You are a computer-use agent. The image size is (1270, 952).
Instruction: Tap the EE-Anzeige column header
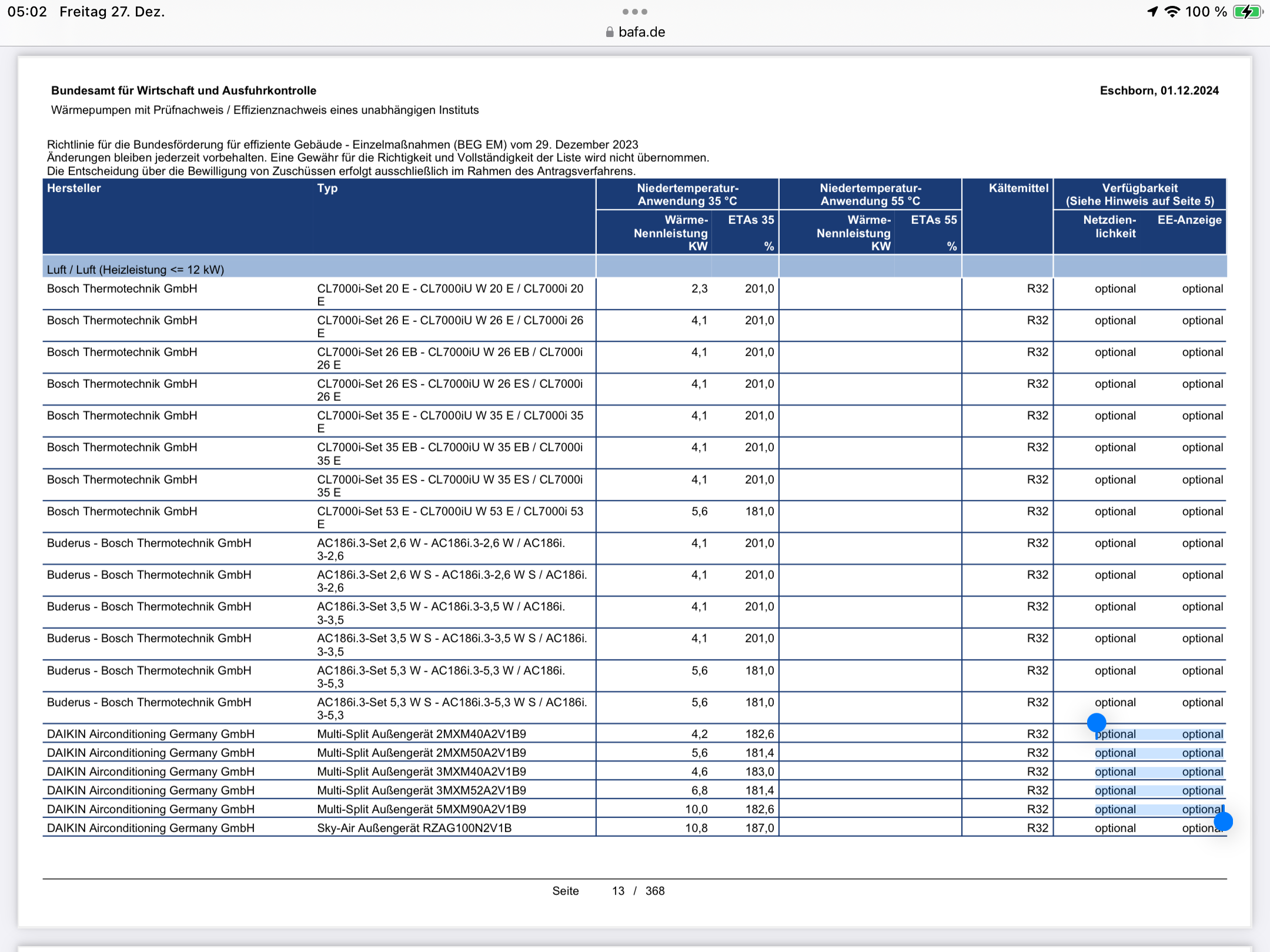click(x=1189, y=220)
